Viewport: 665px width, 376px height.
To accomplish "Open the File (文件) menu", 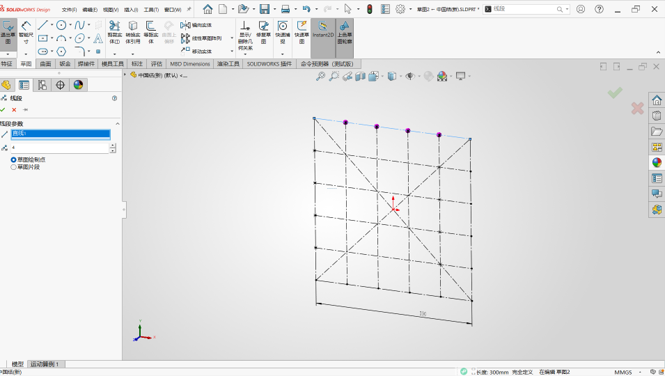I will pos(69,9).
